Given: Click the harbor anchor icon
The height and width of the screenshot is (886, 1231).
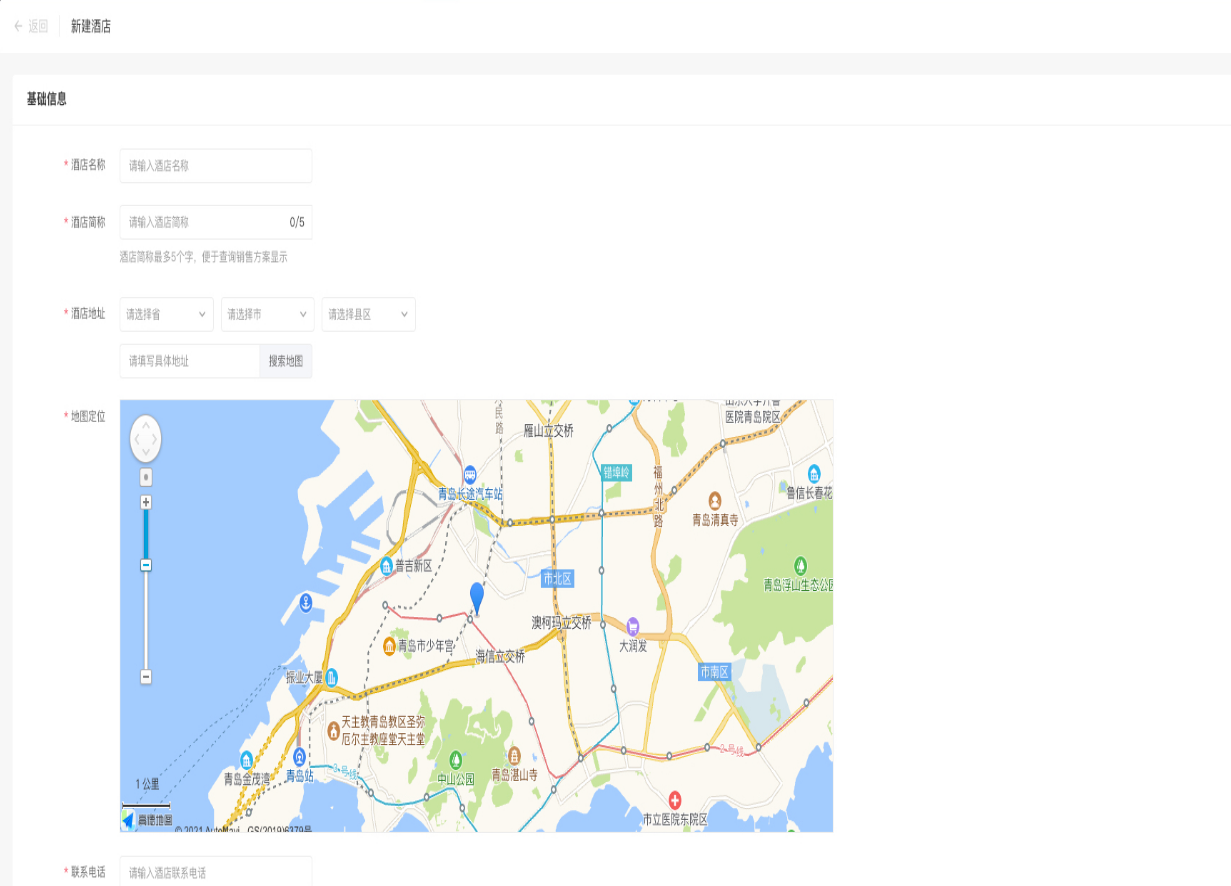Looking at the screenshot, I should [x=306, y=602].
